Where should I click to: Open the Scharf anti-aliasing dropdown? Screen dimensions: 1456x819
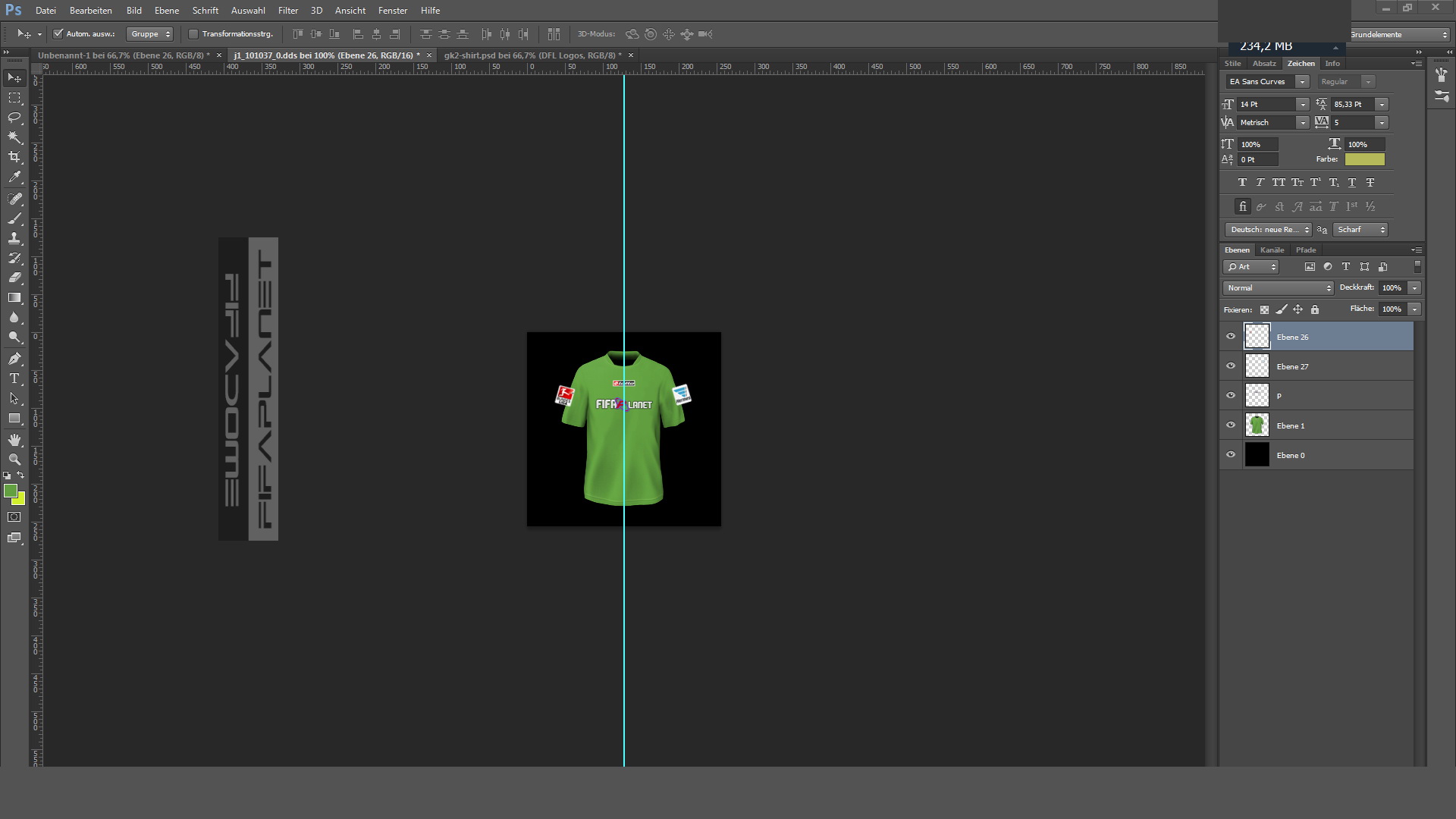click(x=1360, y=230)
